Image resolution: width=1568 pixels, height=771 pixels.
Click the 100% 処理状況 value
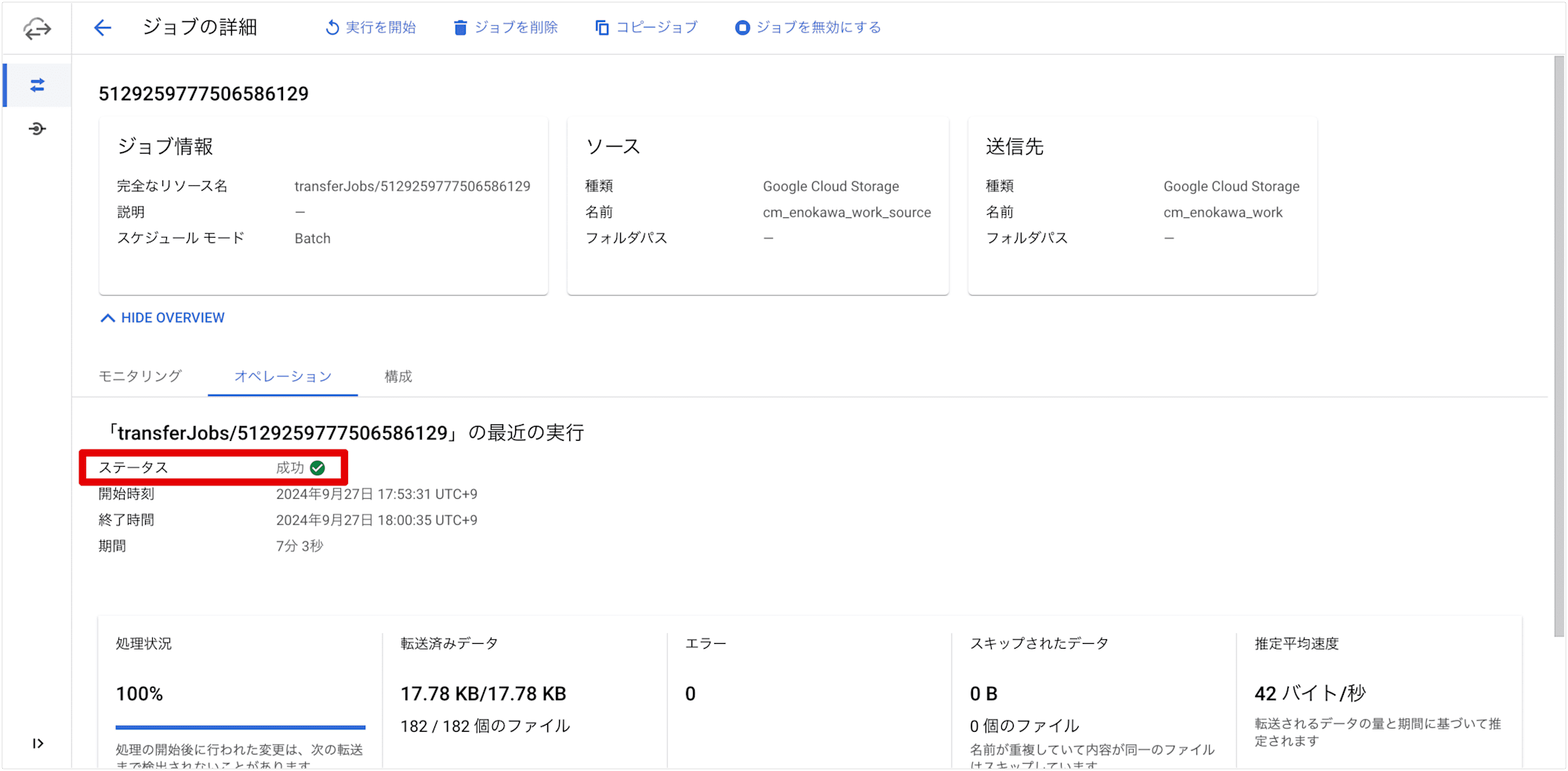[140, 694]
